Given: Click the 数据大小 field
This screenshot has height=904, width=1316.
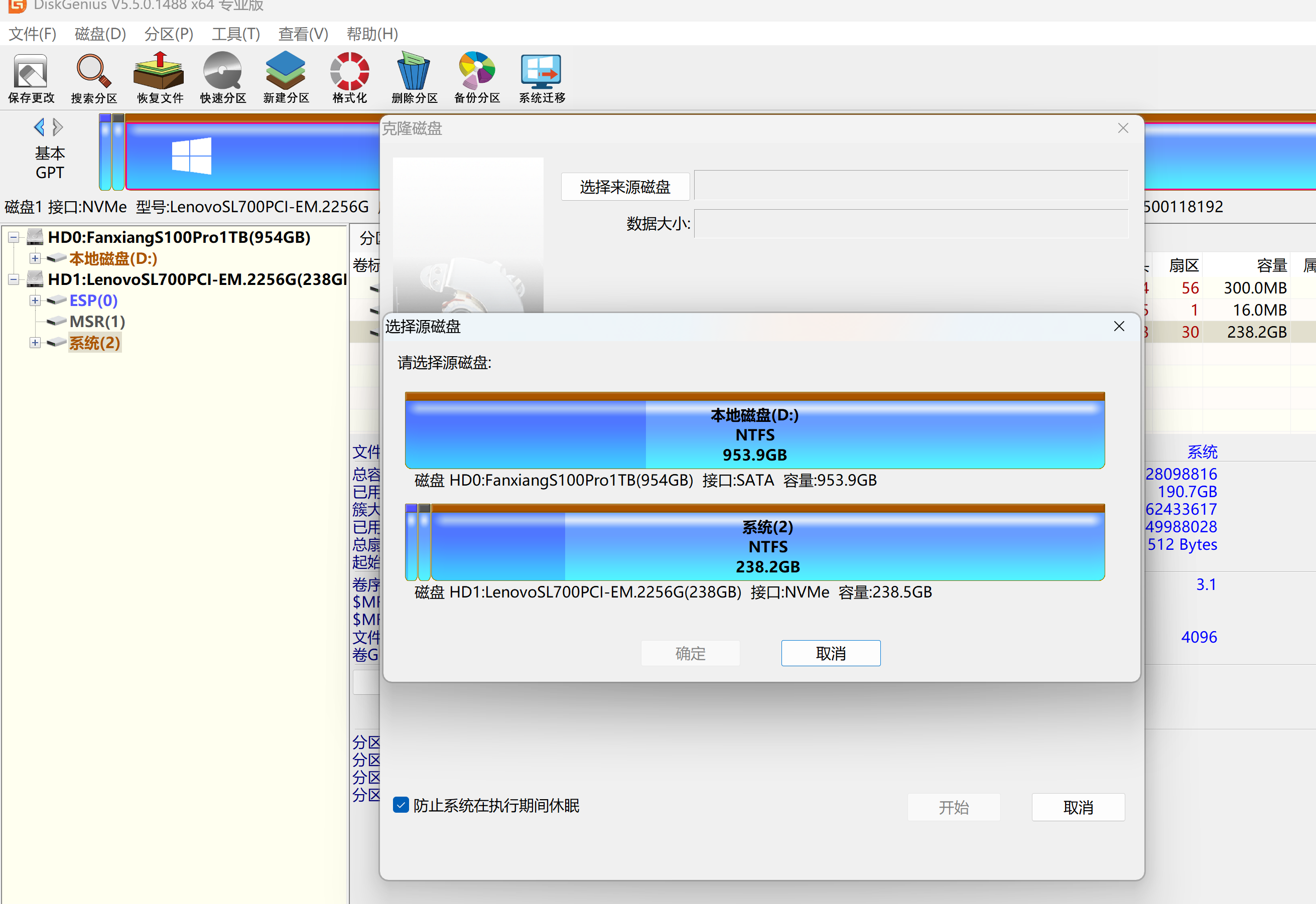Looking at the screenshot, I should coord(911,224).
